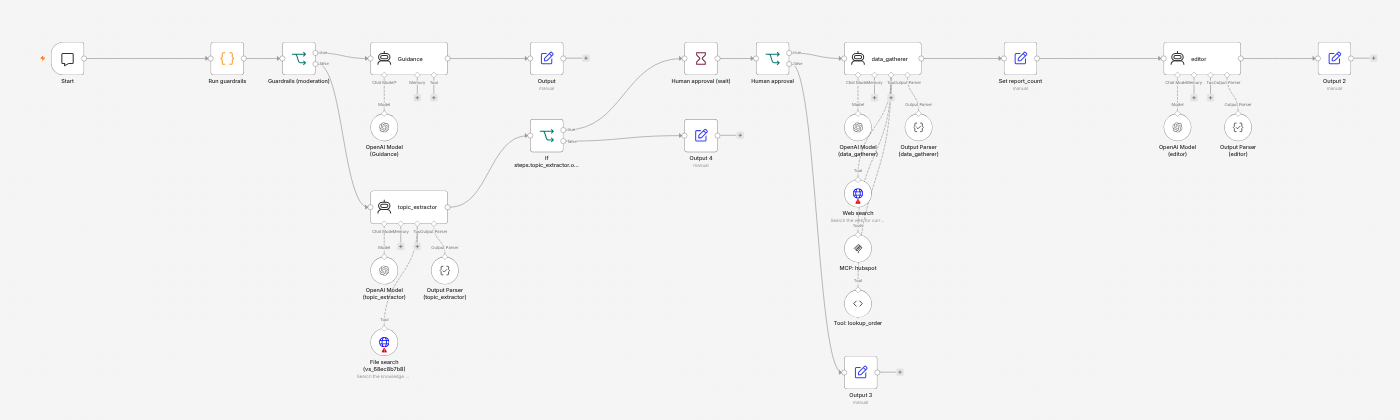
Task: Click the Start node output connector
Action: coord(84,58)
